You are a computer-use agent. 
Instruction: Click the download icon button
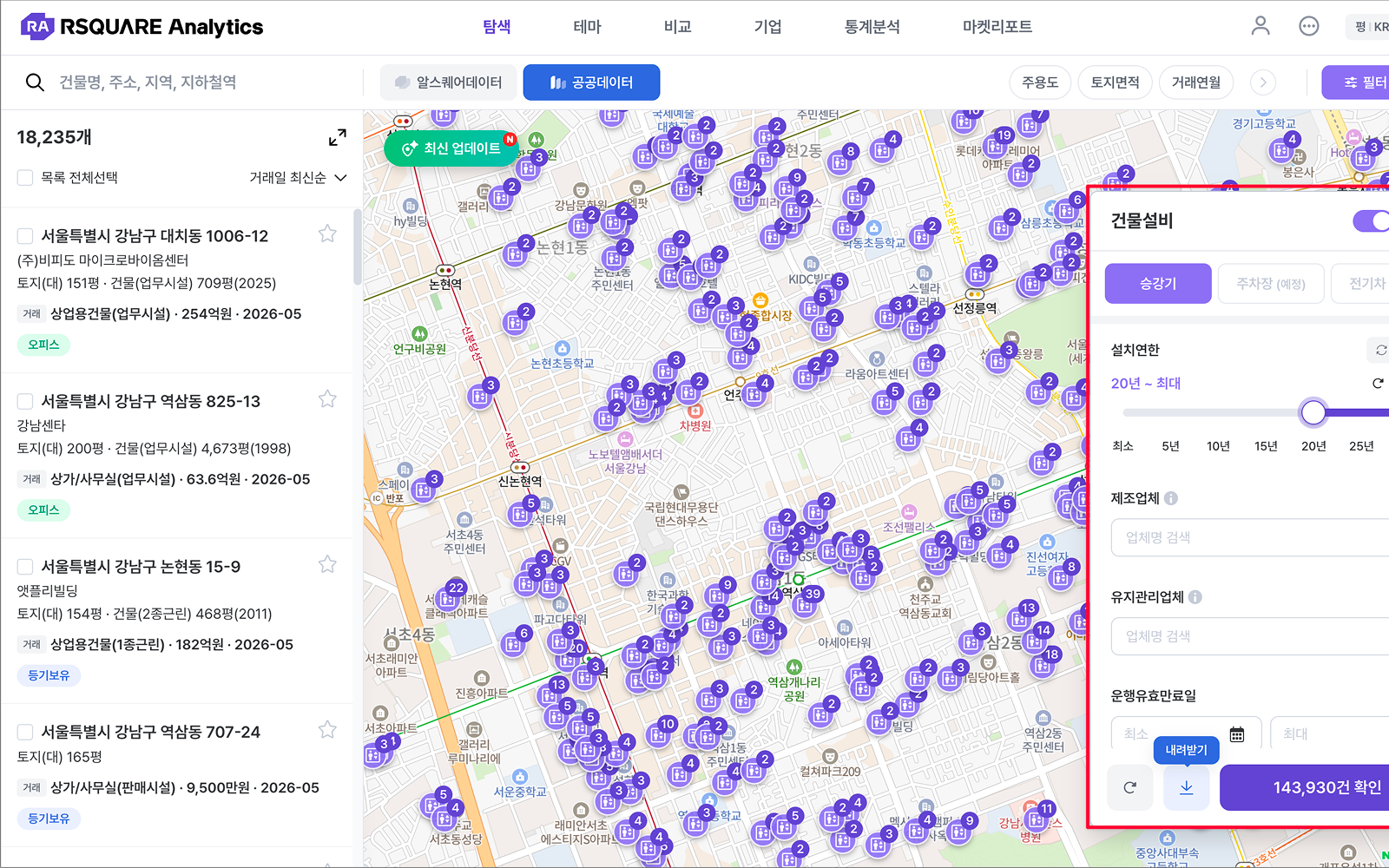[x=1186, y=787]
